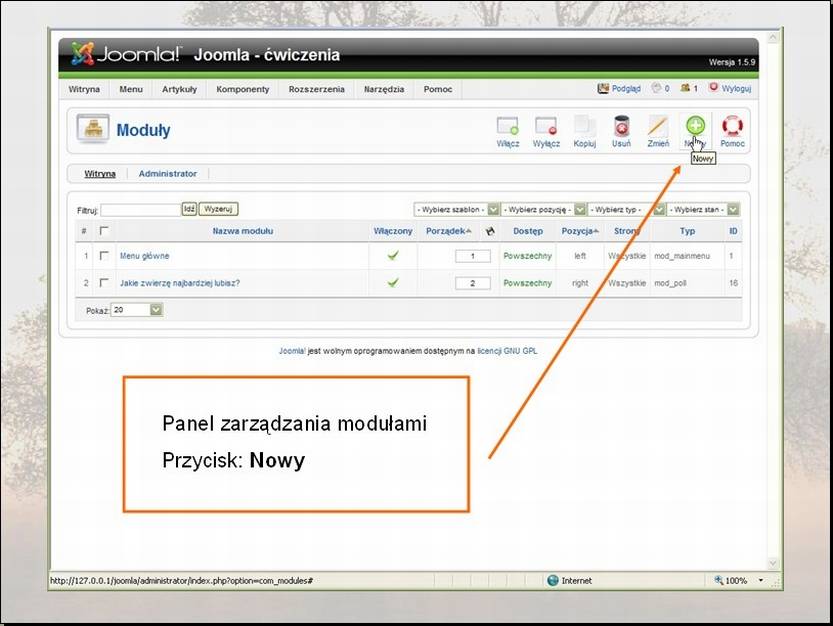Click the Usuń (delete) toolbar icon

click(x=621, y=126)
